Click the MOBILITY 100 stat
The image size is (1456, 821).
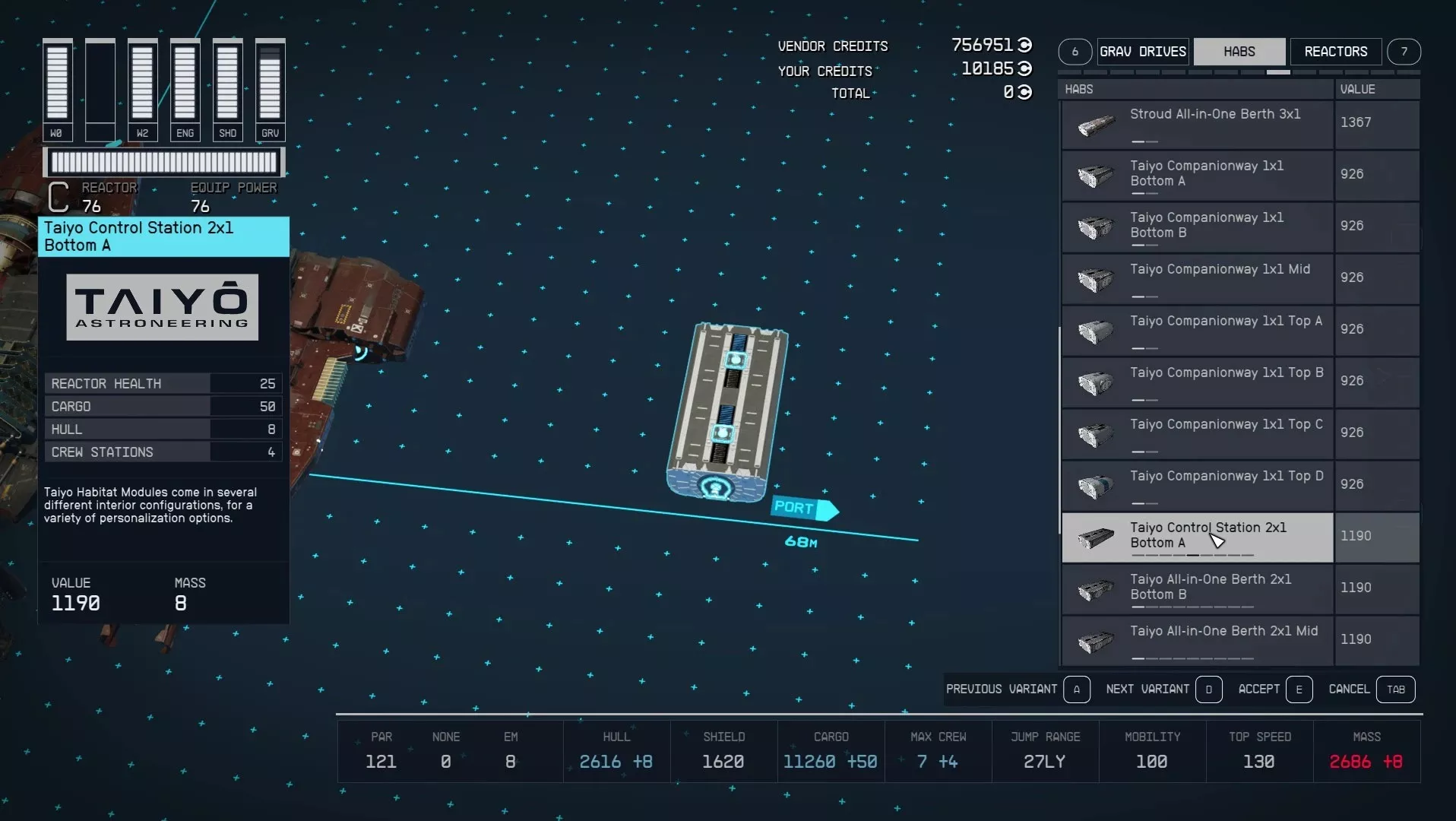1152,750
